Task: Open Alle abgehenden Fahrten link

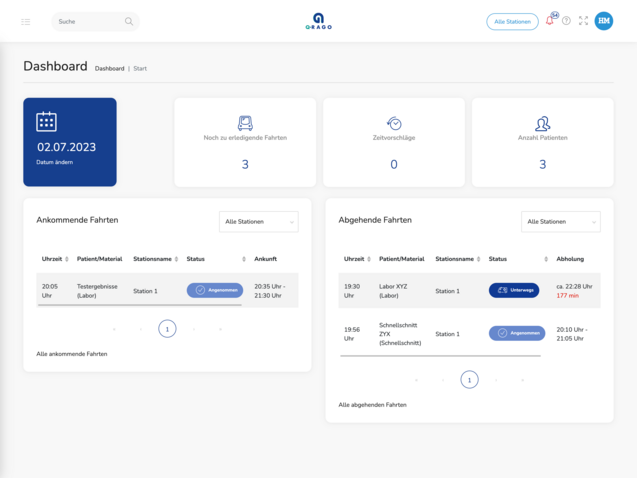Action: click(372, 405)
